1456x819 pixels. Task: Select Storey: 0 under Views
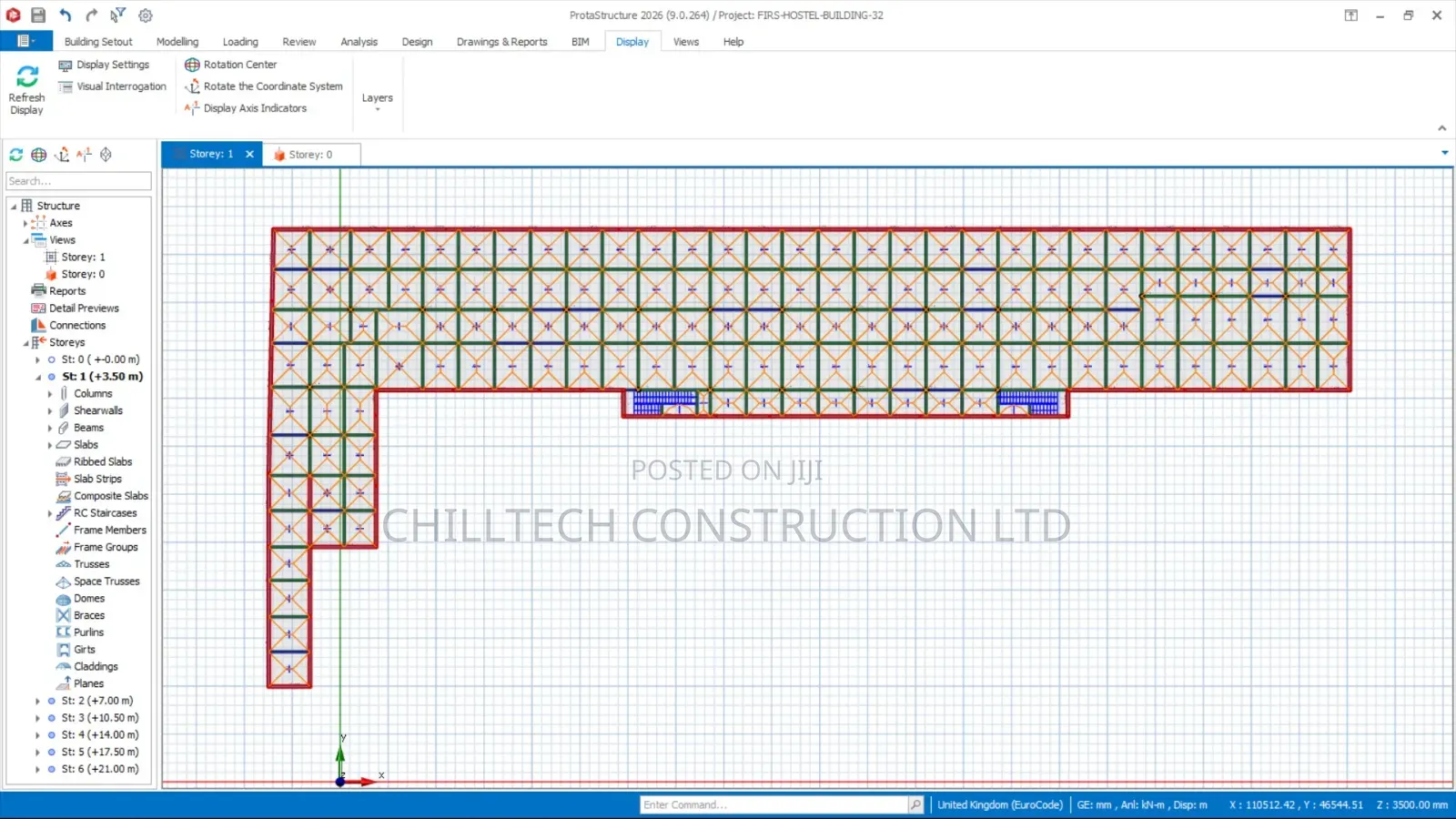click(x=83, y=275)
